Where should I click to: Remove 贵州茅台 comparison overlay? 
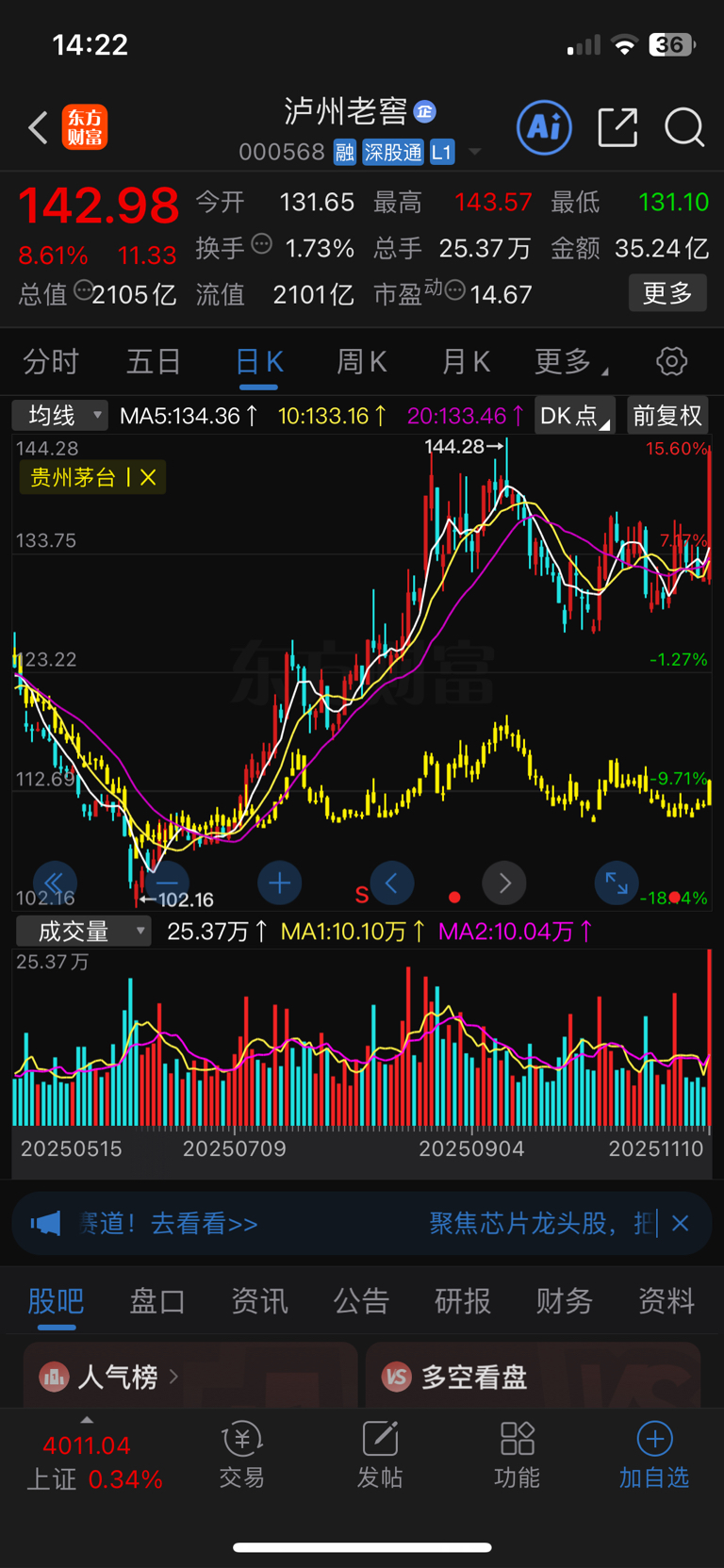pyautogui.click(x=148, y=477)
